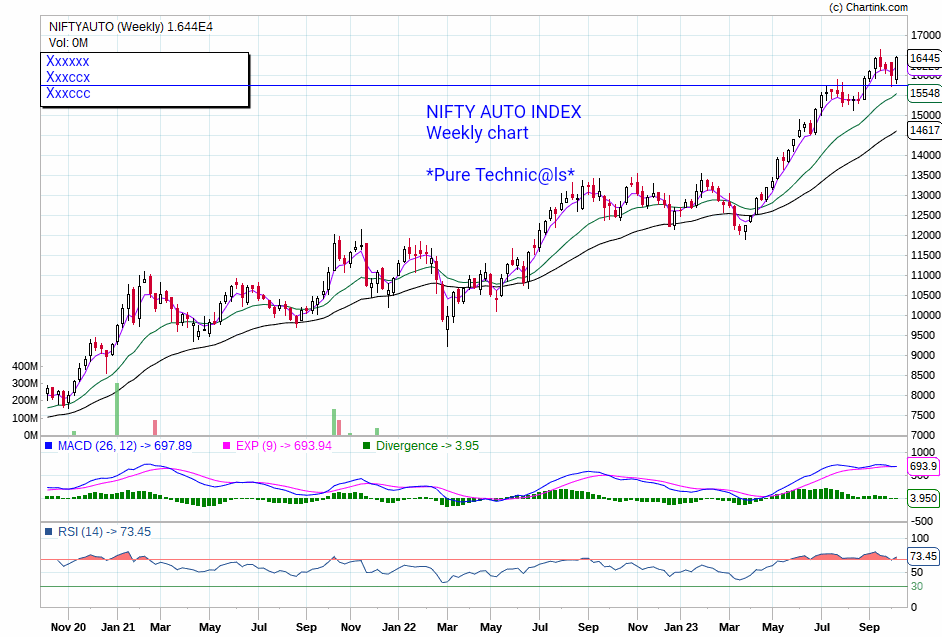The height and width of the screenshot is (637, 942).
Task: Click the Nov 20 date axis label
Action: tap(68, 627)
